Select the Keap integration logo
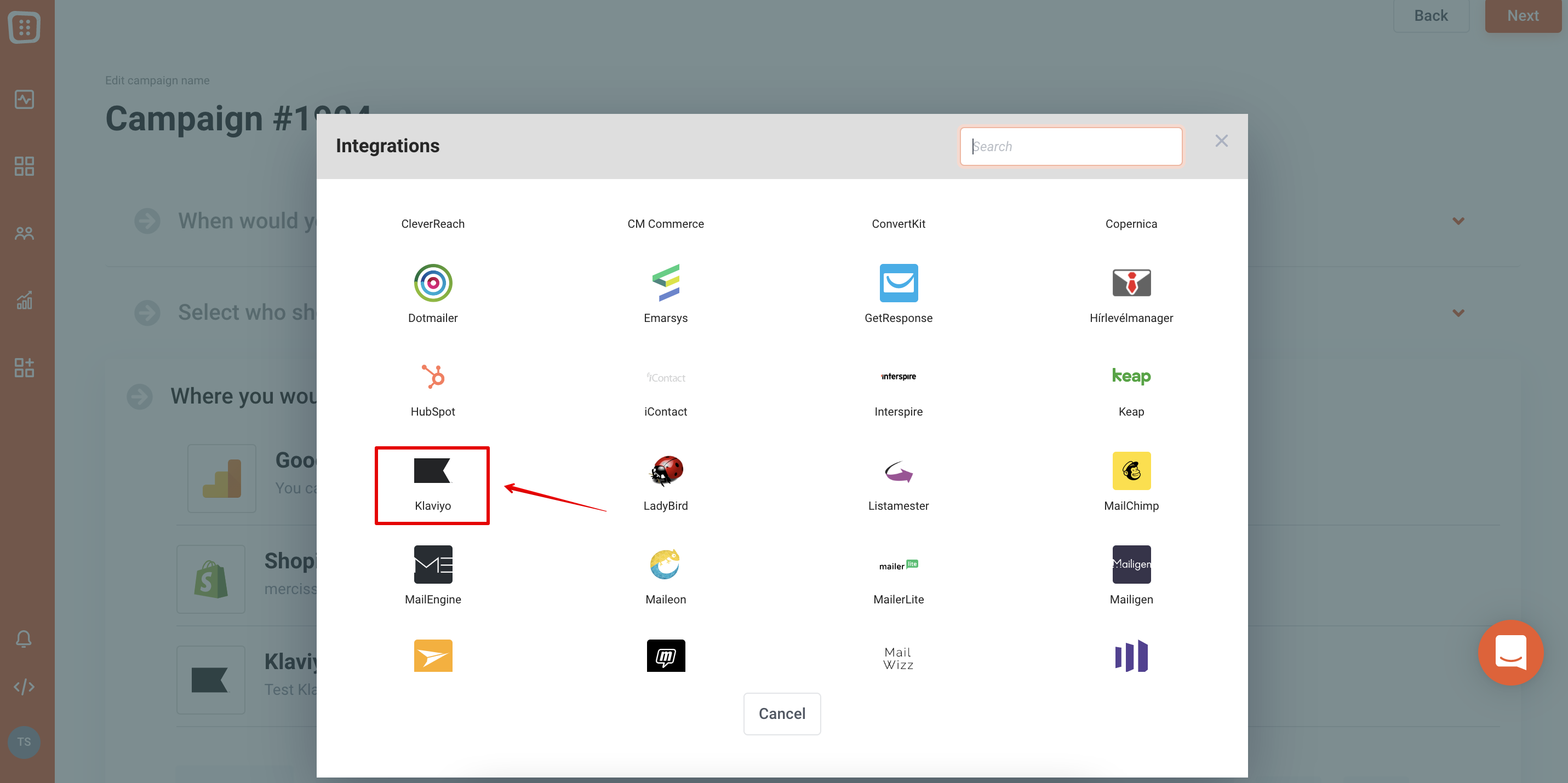This screenshot has height=783, width=1568. (x=1131, y=377)
